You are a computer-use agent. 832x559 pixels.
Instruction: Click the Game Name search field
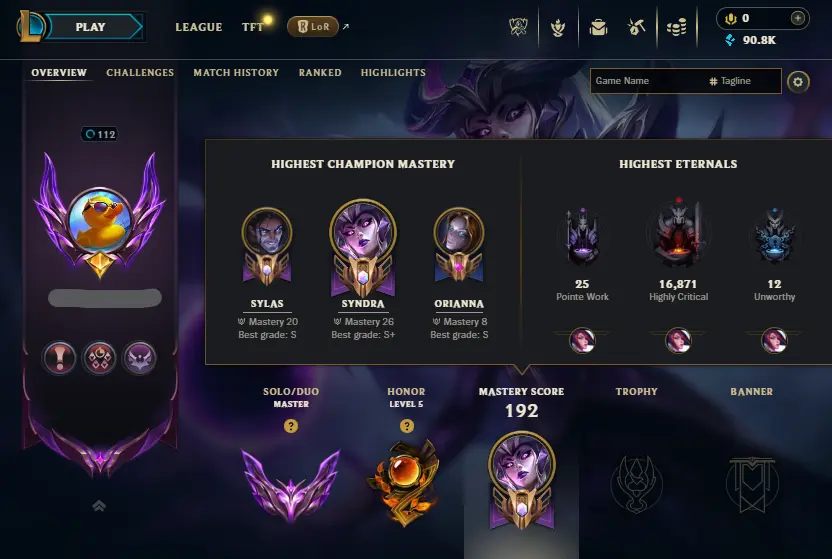pos(648,81)
